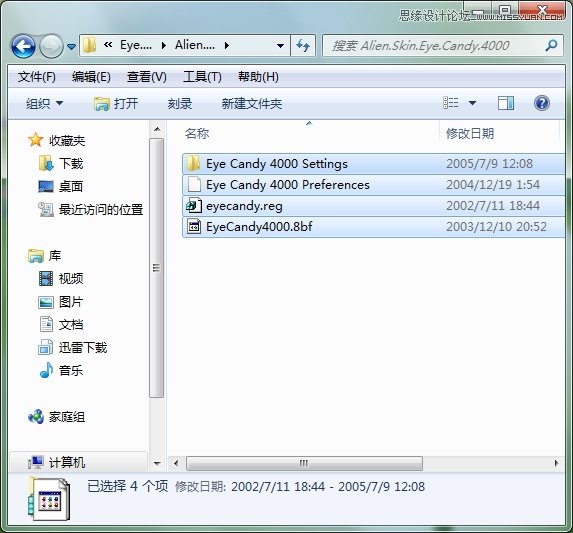Open the 文件(F) menu
Viewport: 573px width, 533px height.
[37, 77]
